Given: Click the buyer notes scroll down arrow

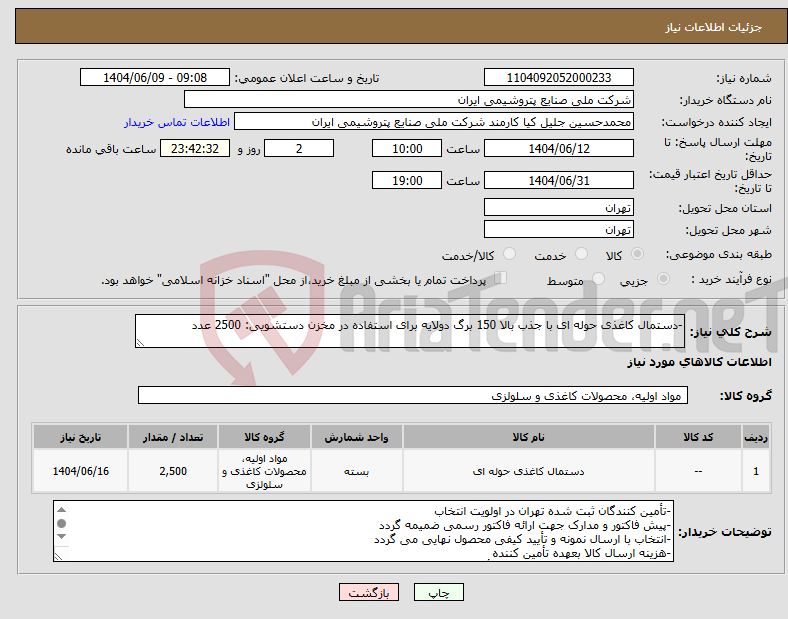Looking at the screenshot, I should (61, 537).
